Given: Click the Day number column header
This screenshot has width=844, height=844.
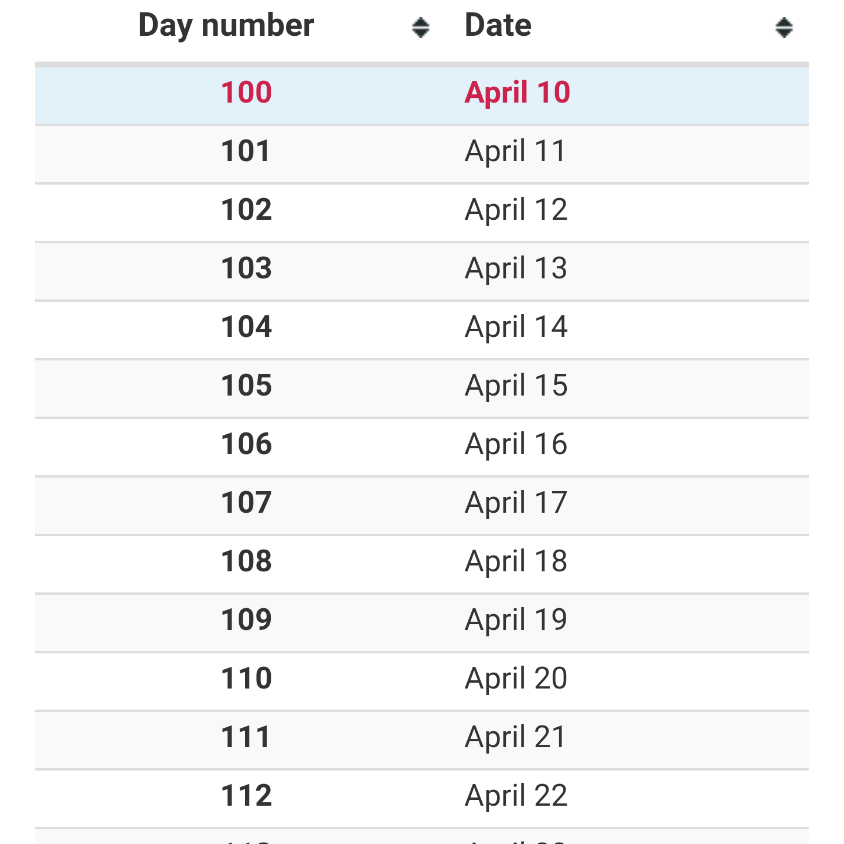Looking at the screenshot, I should point(226,25).
